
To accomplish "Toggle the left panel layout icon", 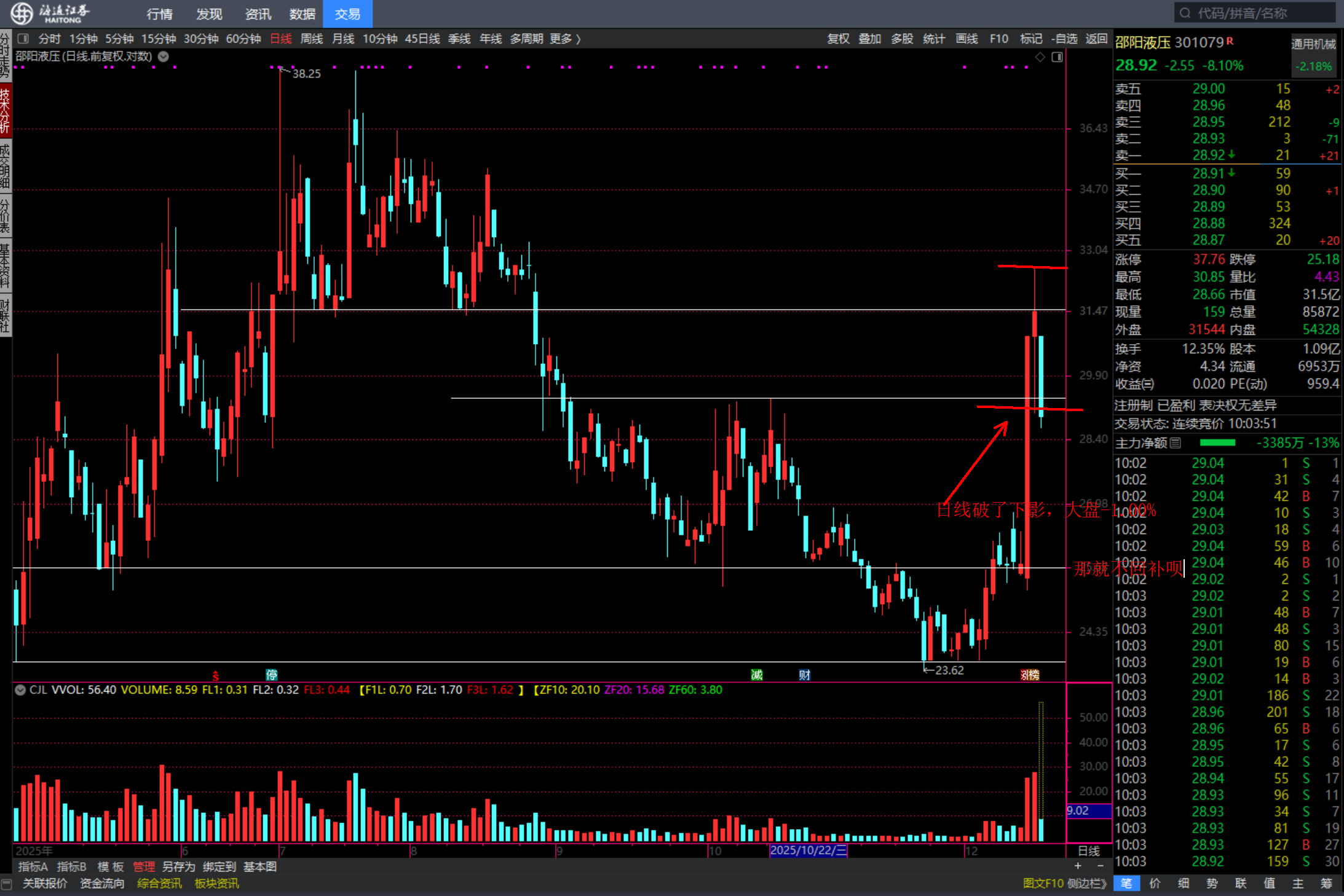I will tap(23, 39).
